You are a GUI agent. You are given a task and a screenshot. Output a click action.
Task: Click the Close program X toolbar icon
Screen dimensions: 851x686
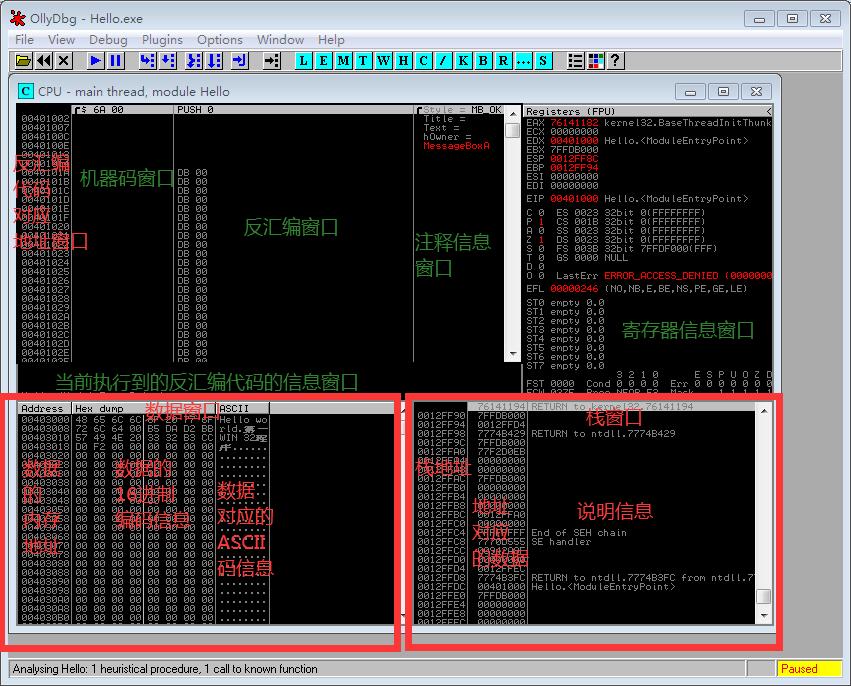64,60
